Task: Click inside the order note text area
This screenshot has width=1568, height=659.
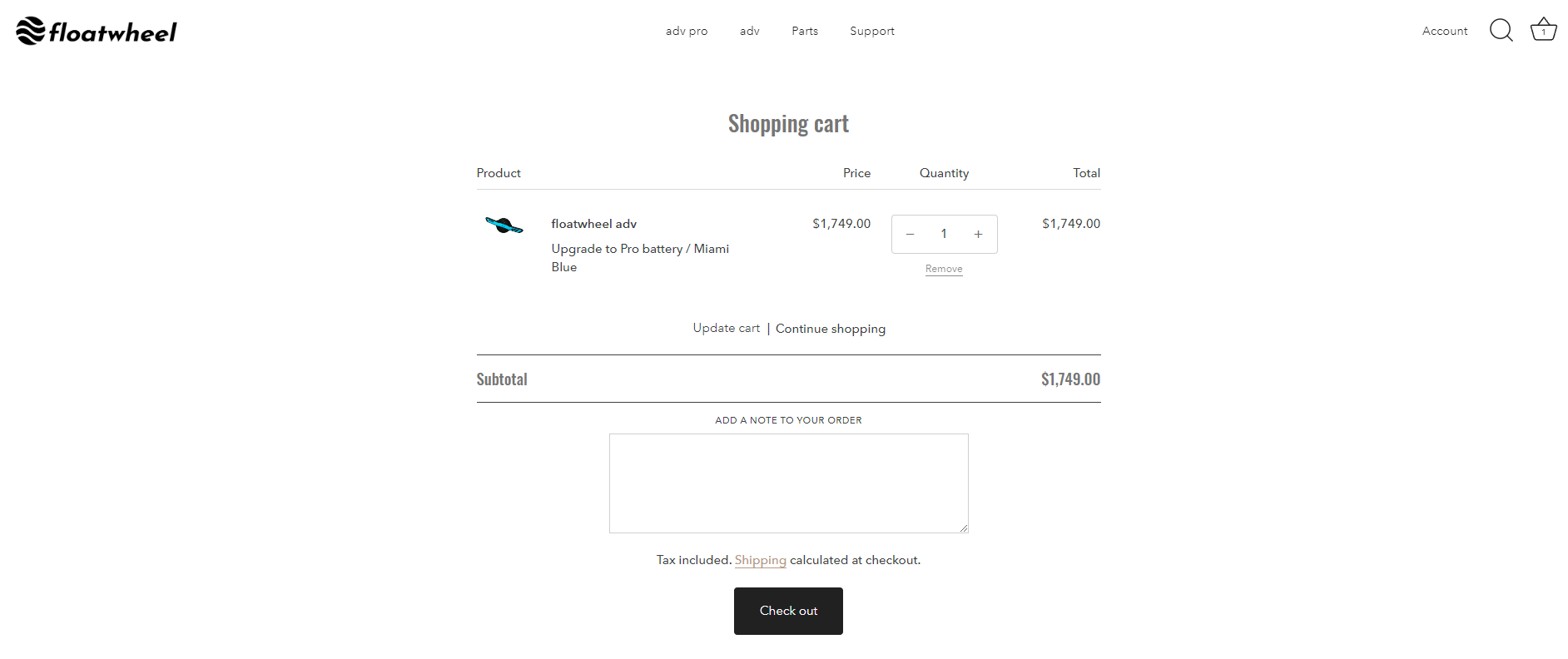Action: tap(788, 483)
